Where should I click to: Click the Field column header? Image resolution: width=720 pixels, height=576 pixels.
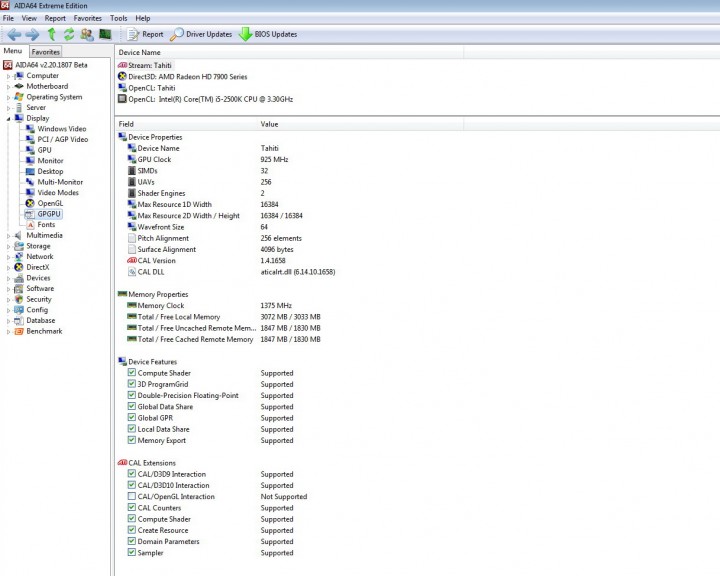pyautogui.click(x=186, y=124)
